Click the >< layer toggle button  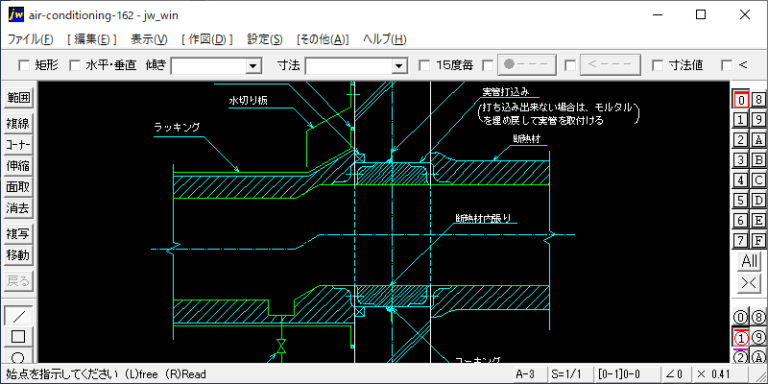(749, 284)
